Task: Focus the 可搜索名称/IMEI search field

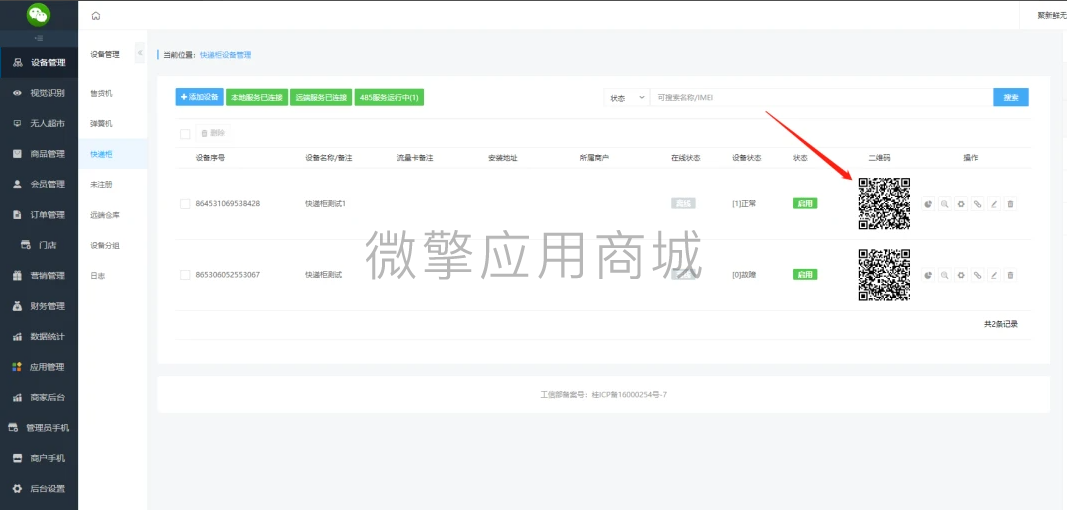Action: [x=821, y=97]
